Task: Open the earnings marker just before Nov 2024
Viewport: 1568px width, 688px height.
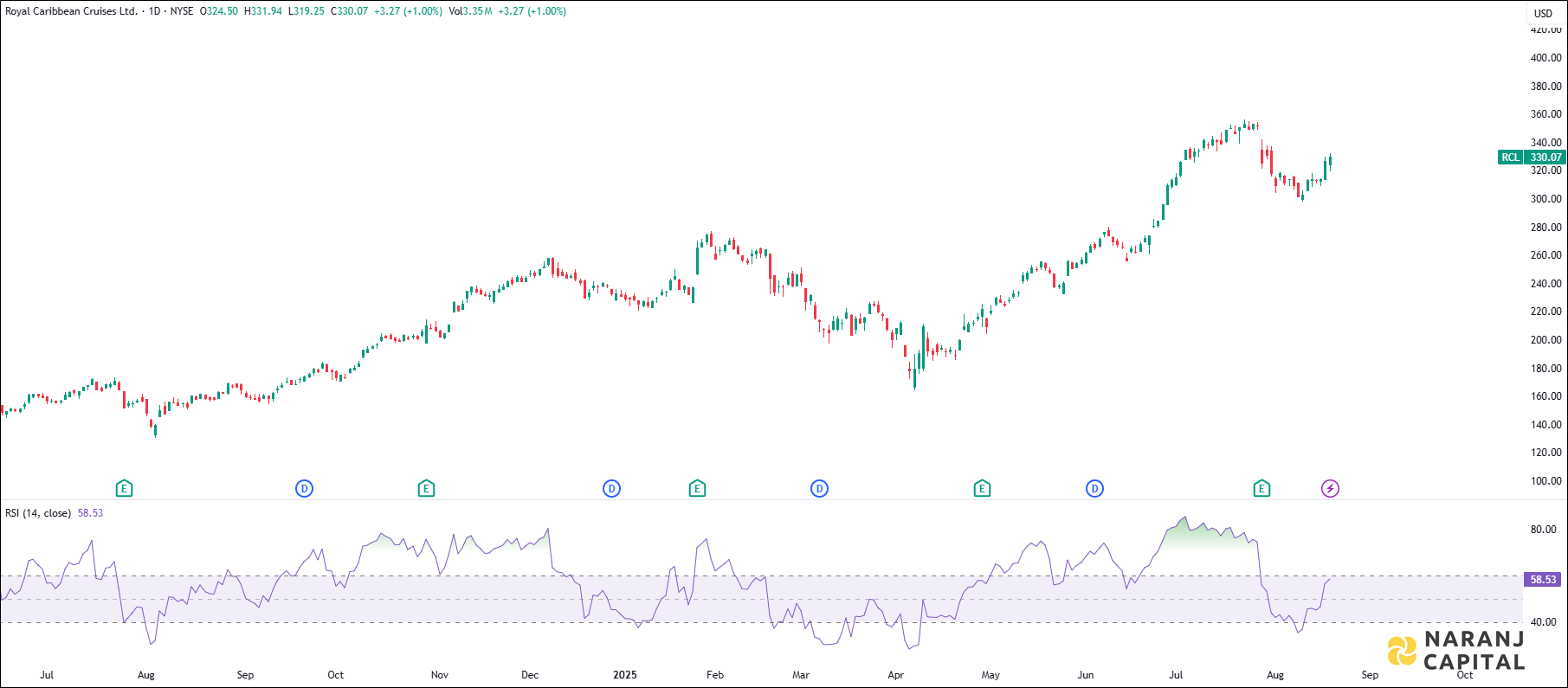Action: [x=426, y=489]
